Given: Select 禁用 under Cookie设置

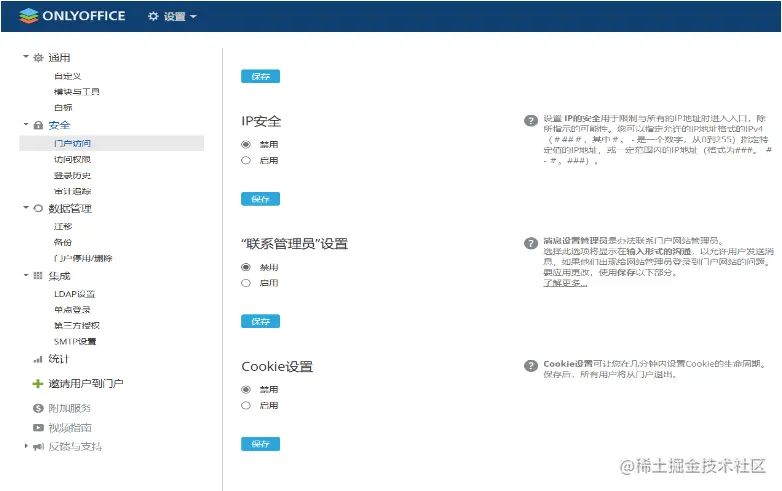Looking at the screenshot, I should 246,390.
